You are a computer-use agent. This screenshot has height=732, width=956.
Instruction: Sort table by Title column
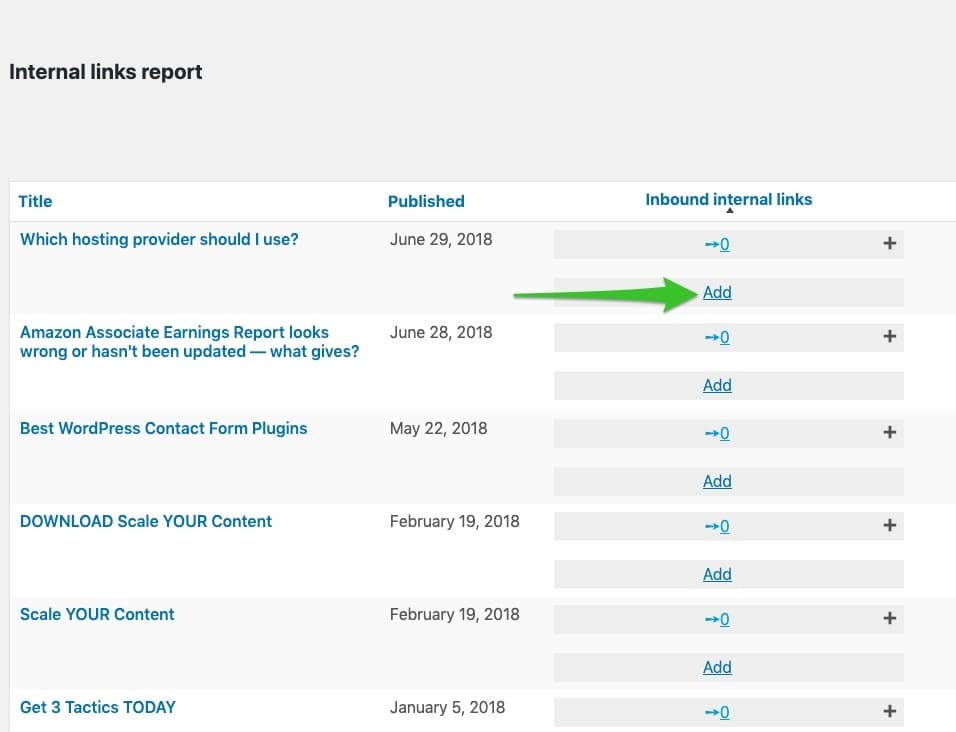(x=35, y=202)
